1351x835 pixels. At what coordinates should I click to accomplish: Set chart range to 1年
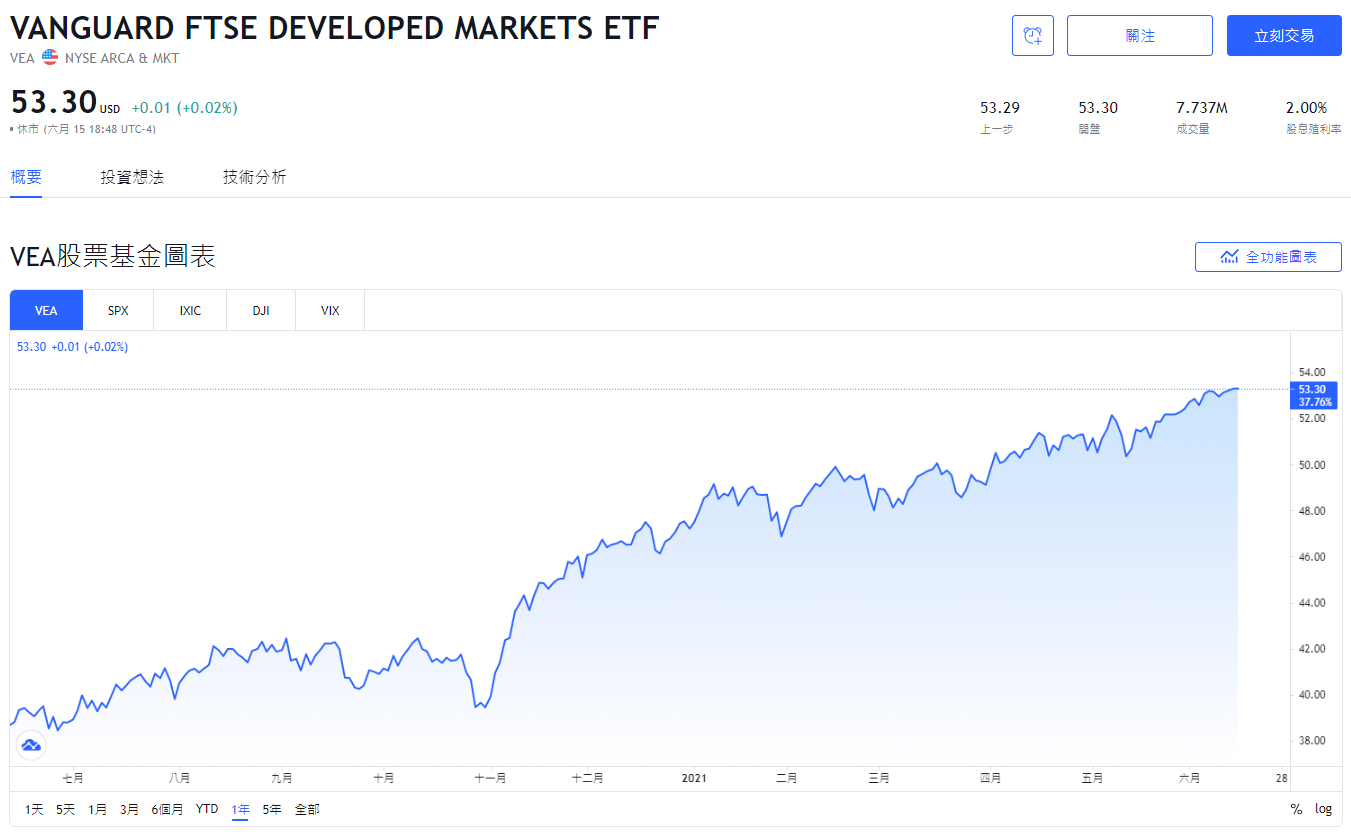(x=240, y=809)
